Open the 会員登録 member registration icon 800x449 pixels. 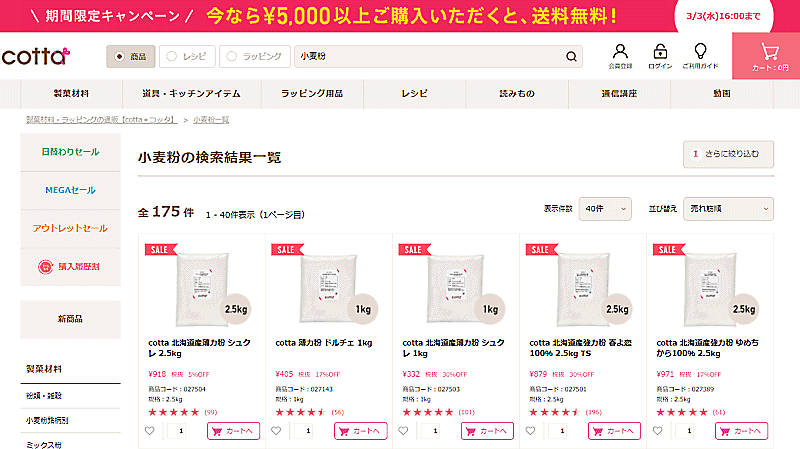click(x=620, y=55)
